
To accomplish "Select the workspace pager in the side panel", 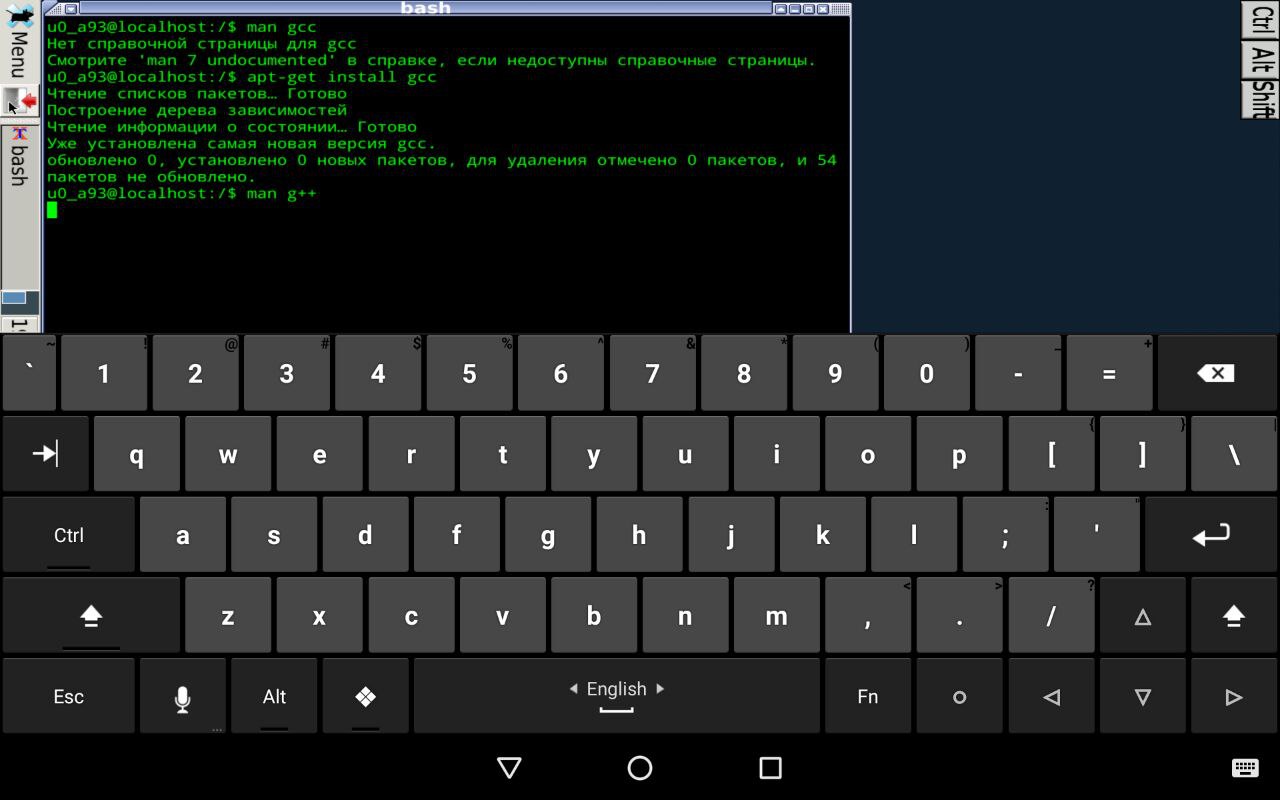I will 20,302.
